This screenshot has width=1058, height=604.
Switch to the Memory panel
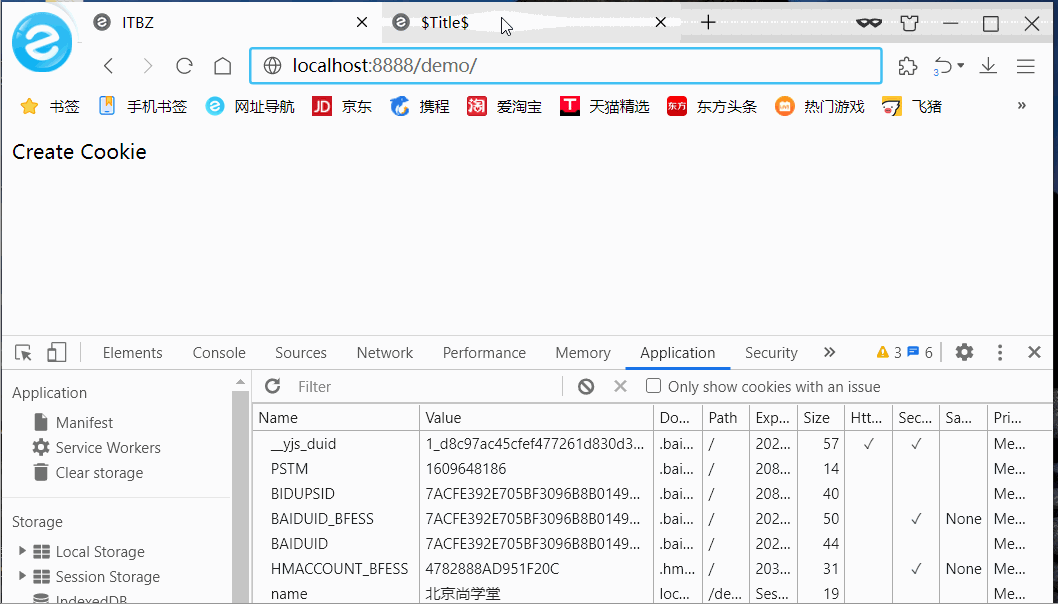coord(583,353)
